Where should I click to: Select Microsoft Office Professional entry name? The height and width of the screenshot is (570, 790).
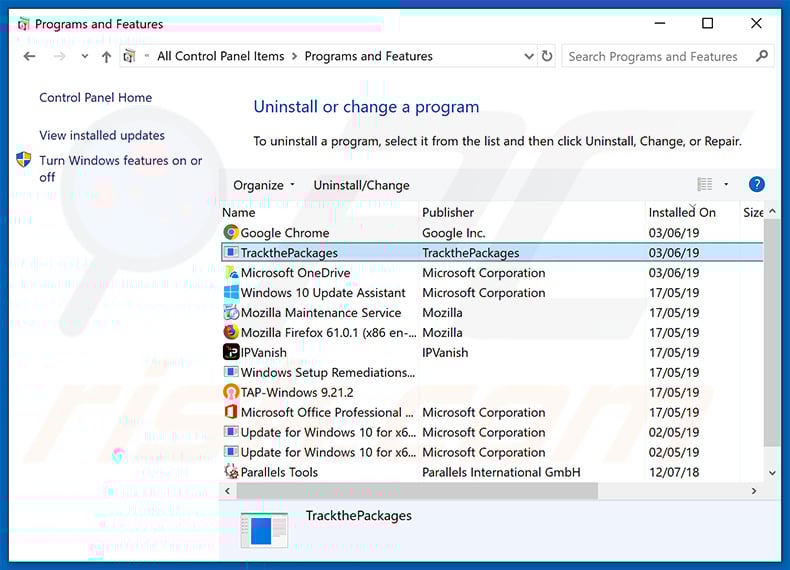click(327, 412)
